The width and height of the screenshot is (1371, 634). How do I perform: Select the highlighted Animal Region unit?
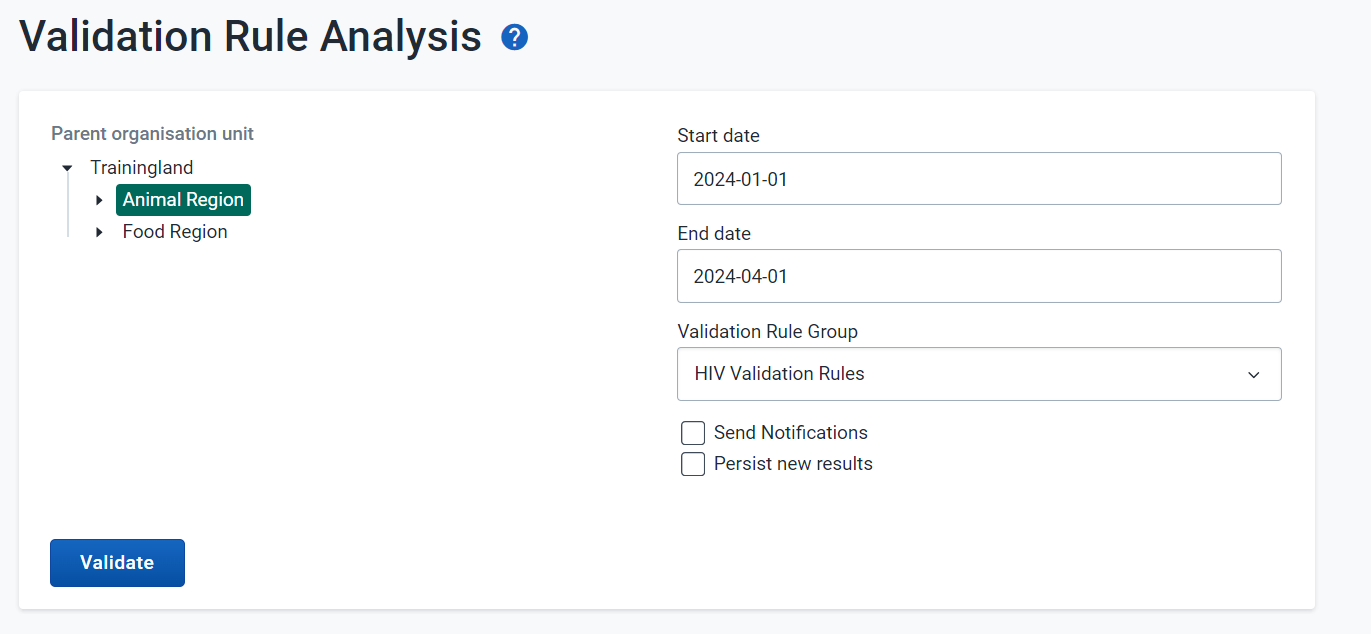tap(183, 200)
